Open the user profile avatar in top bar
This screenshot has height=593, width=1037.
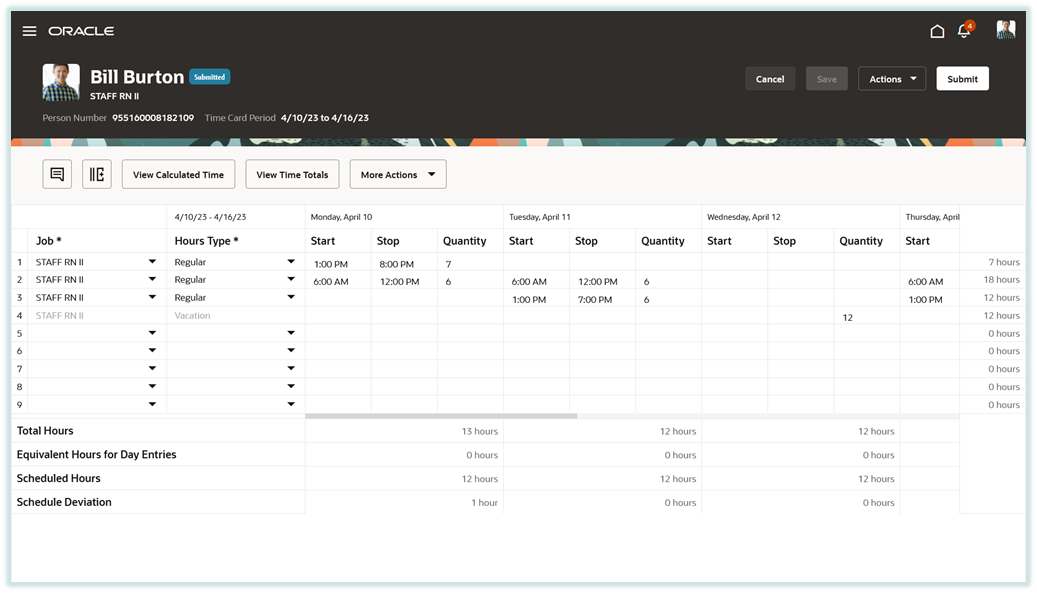(1005, 29)
